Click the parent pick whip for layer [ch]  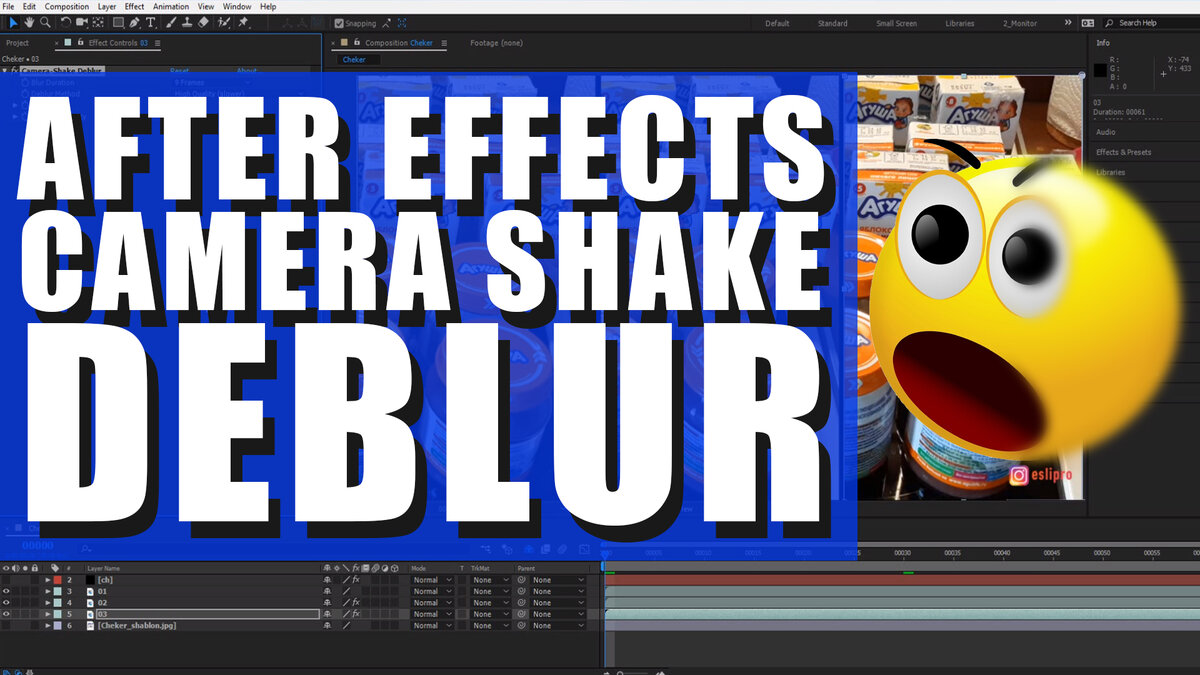pyautogui.click(x=522, y=580)
